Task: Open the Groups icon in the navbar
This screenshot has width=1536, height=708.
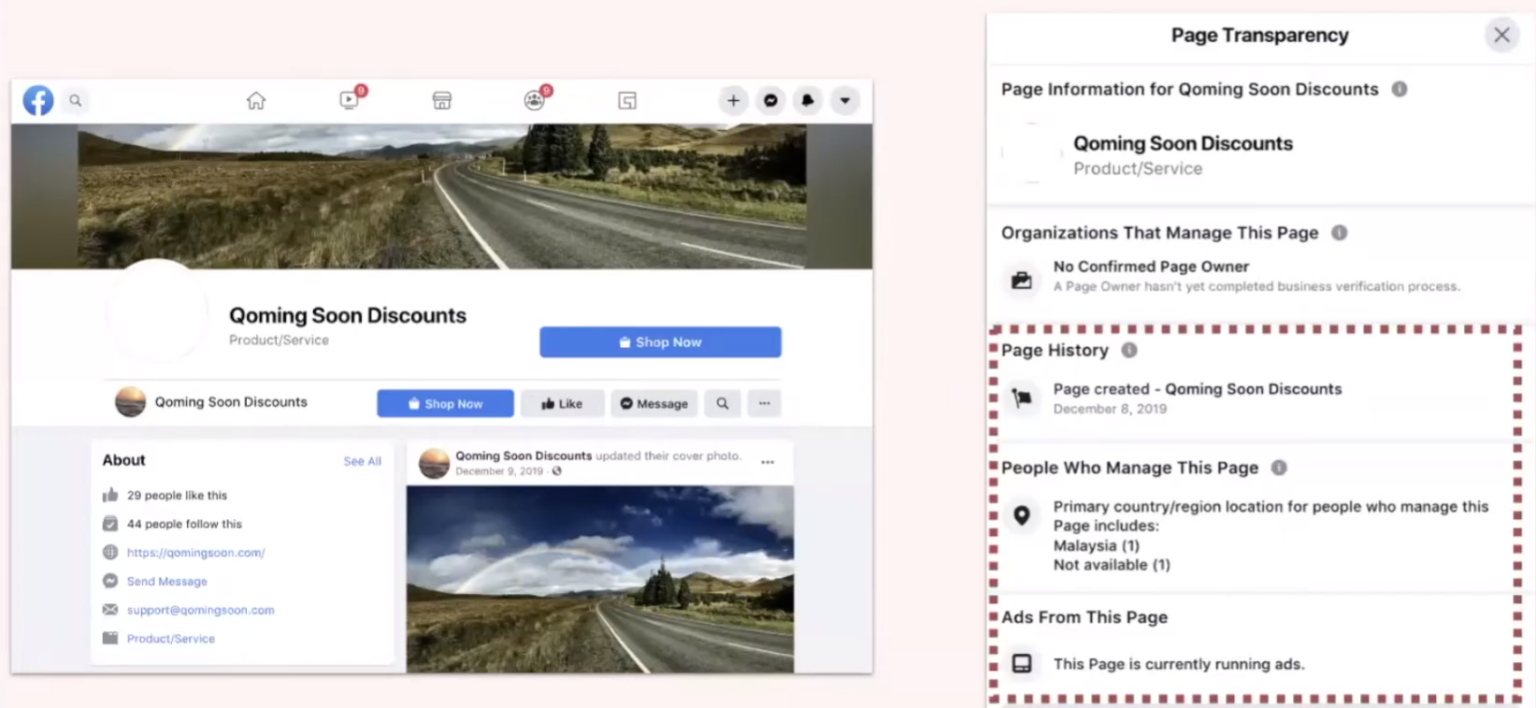Action: coord(536,100)
